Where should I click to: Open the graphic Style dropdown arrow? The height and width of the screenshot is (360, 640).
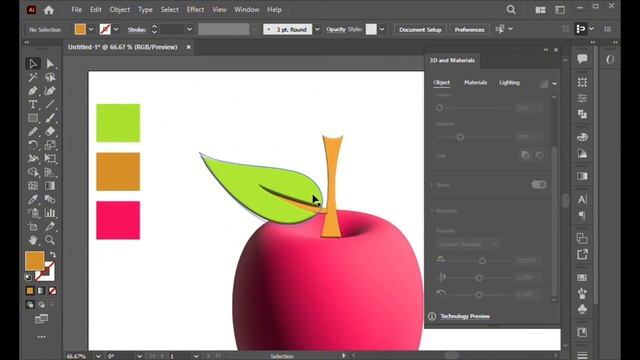[382, 29]
